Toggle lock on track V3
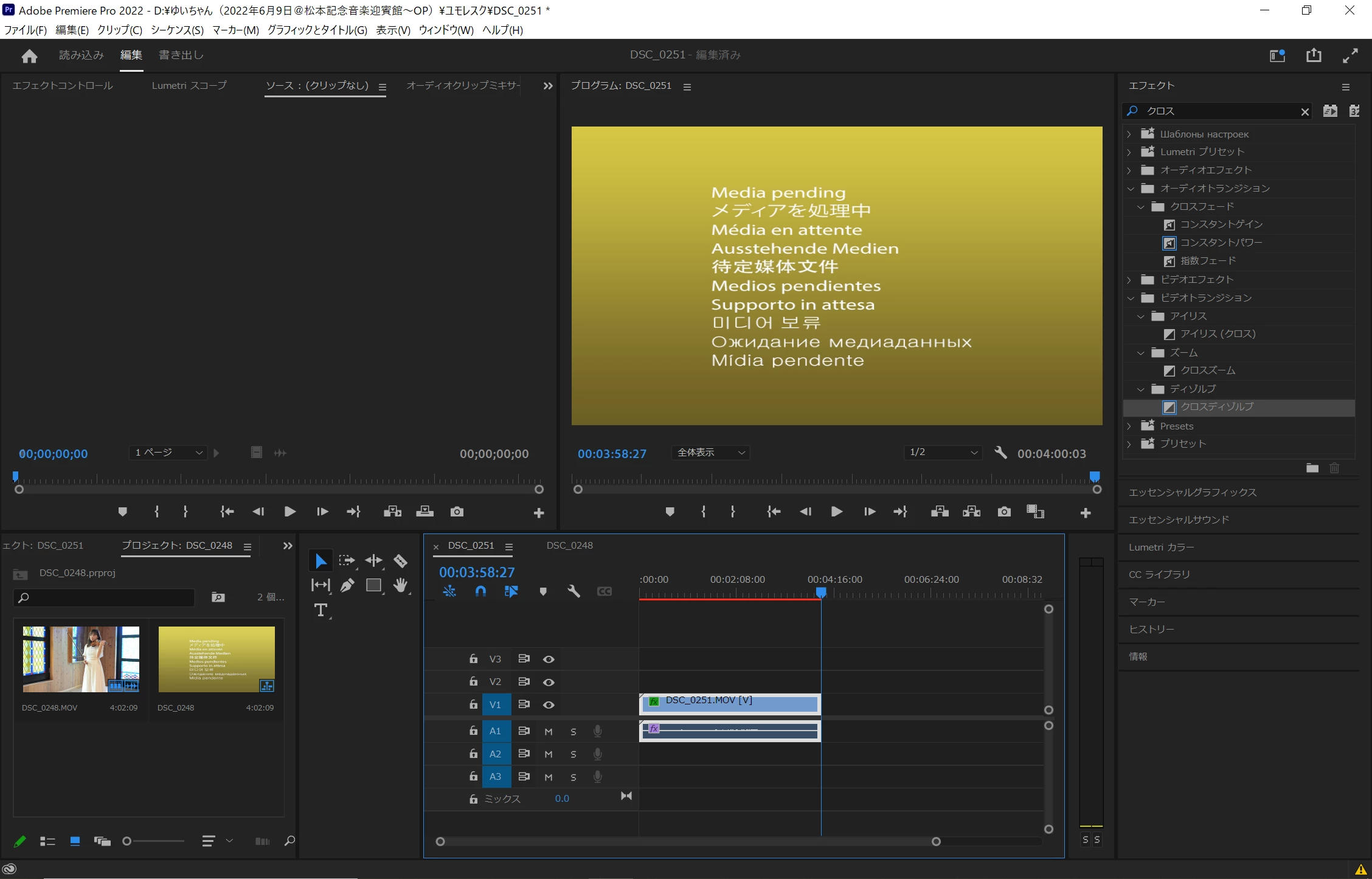The height and width of the screenshot is (879, 1372). coord(473,659)
